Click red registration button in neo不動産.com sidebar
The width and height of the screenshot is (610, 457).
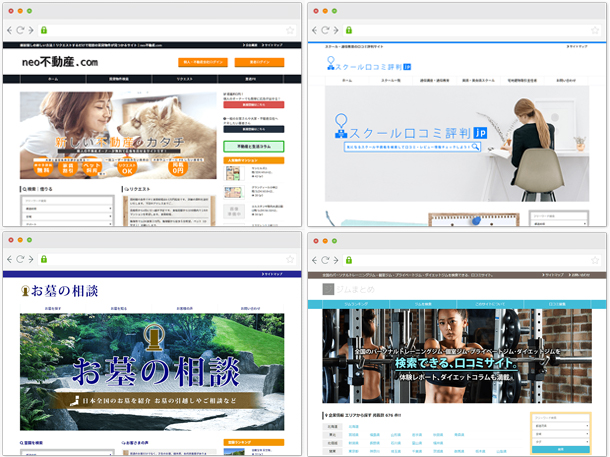tap(254, 105)
